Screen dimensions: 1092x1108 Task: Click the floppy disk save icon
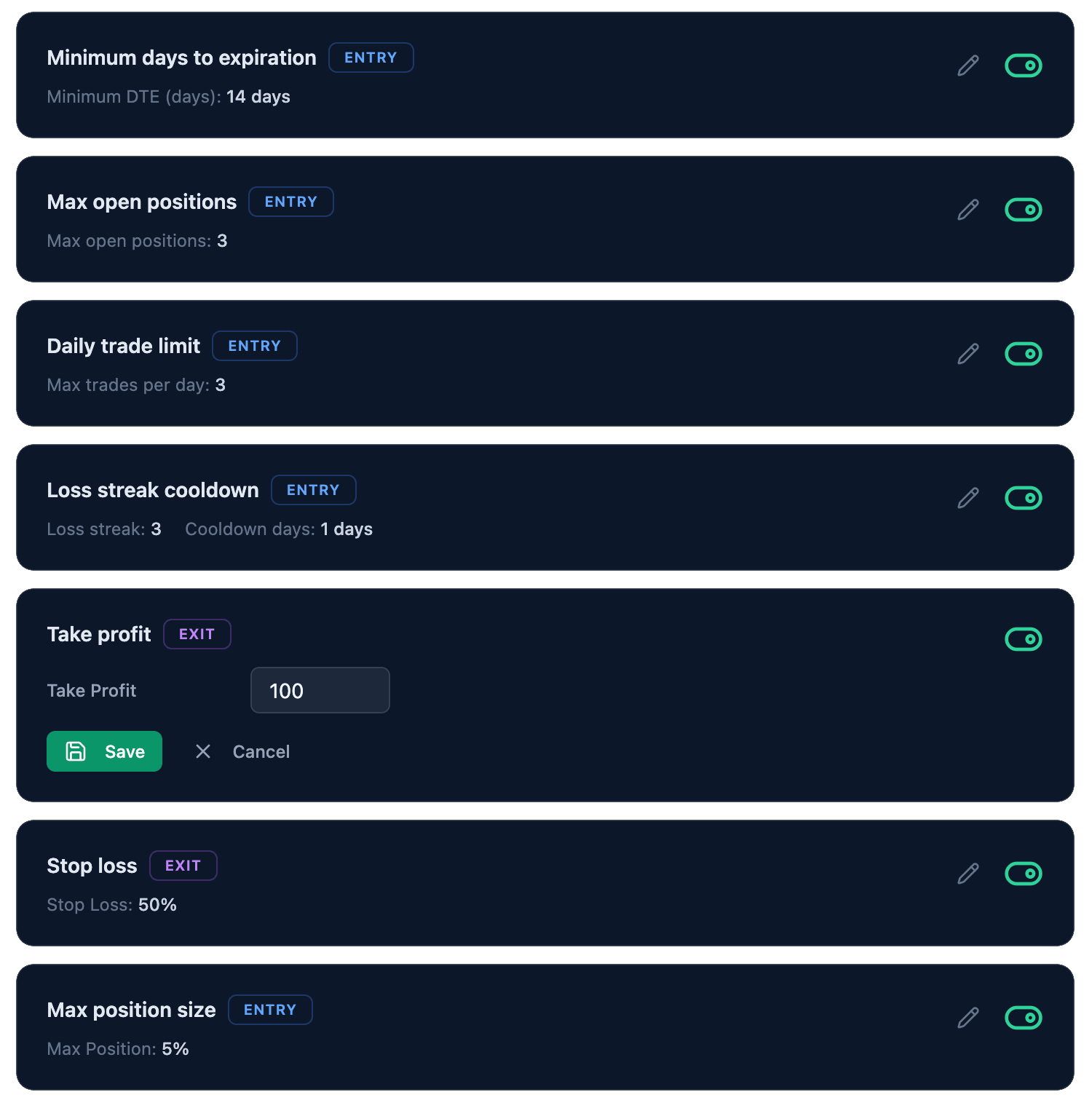pos(77,751)
